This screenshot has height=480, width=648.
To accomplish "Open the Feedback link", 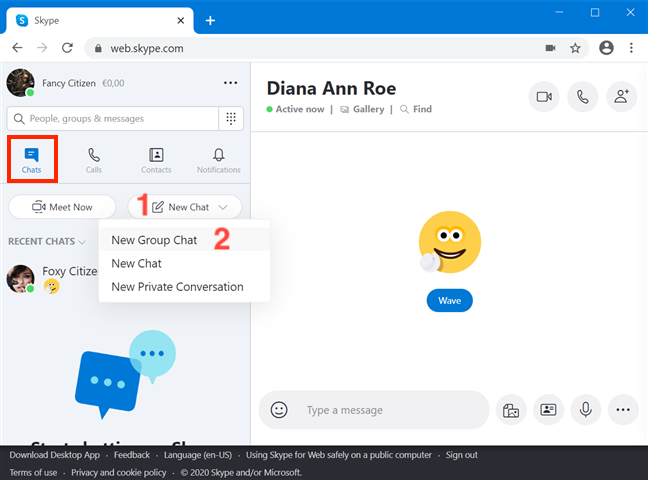I will [x=132, y=455].
